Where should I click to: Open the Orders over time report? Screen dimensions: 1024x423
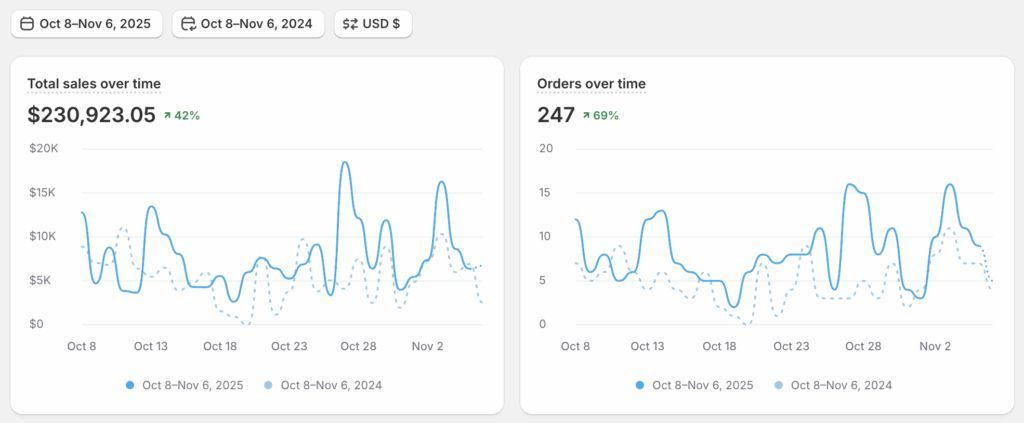click(591, 84)
